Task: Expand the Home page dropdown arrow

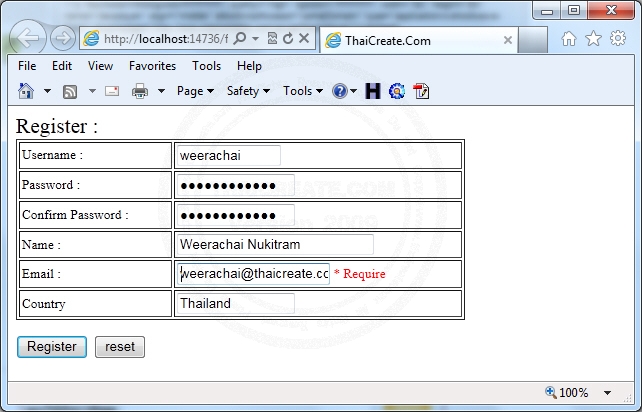Action: pyautogui.click(x=47, y=91)
